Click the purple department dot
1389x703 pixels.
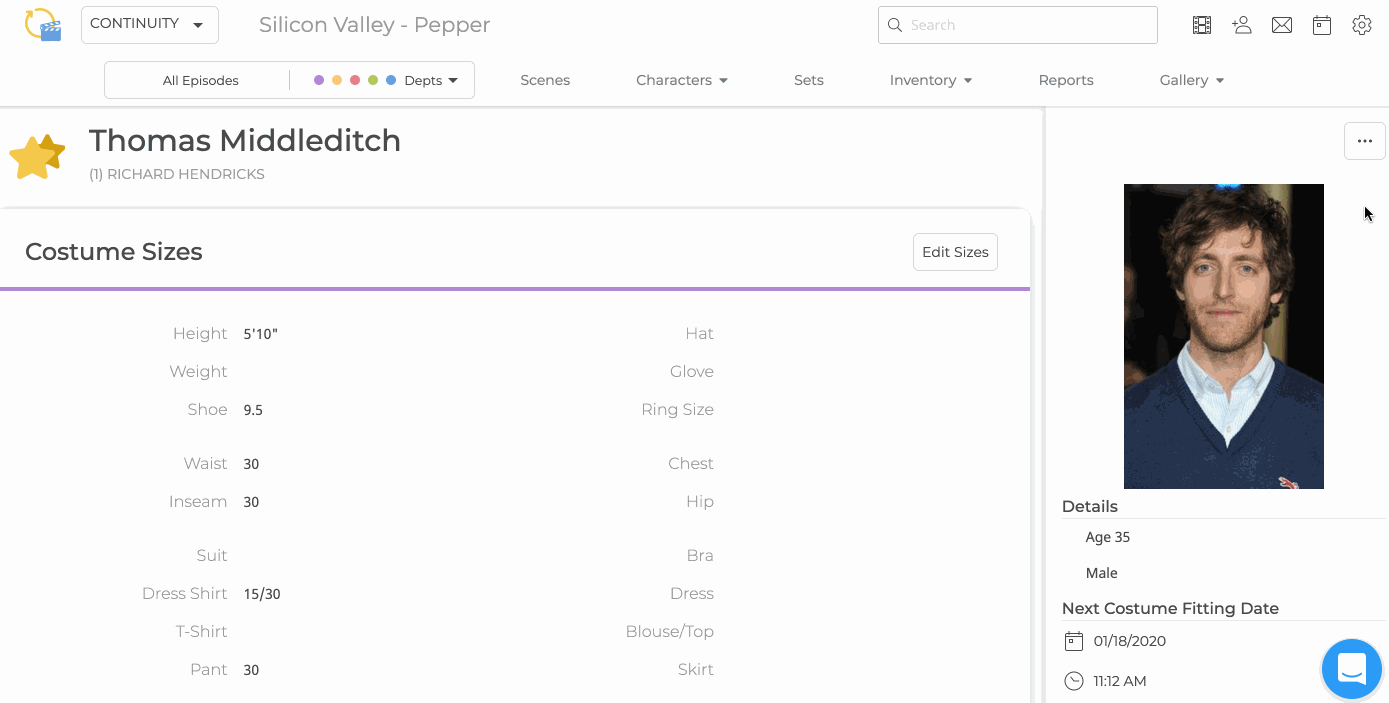(319, 80)
